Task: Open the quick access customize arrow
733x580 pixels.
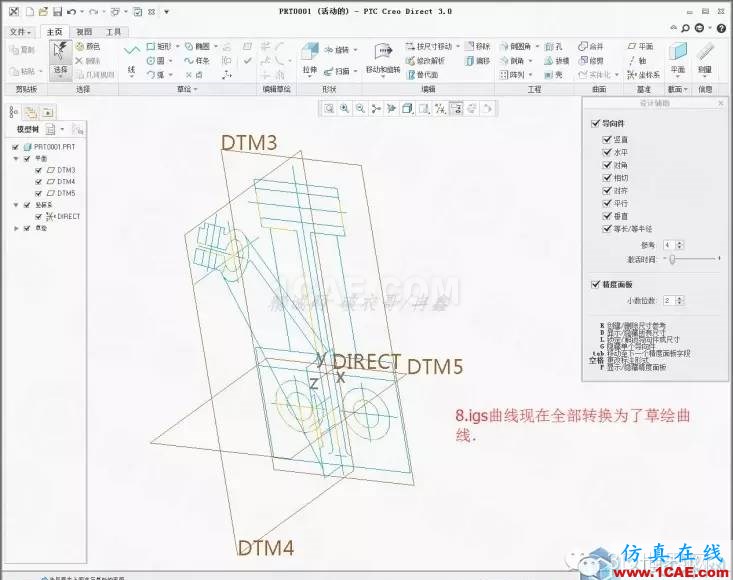Action: click(x=166, y=12)
